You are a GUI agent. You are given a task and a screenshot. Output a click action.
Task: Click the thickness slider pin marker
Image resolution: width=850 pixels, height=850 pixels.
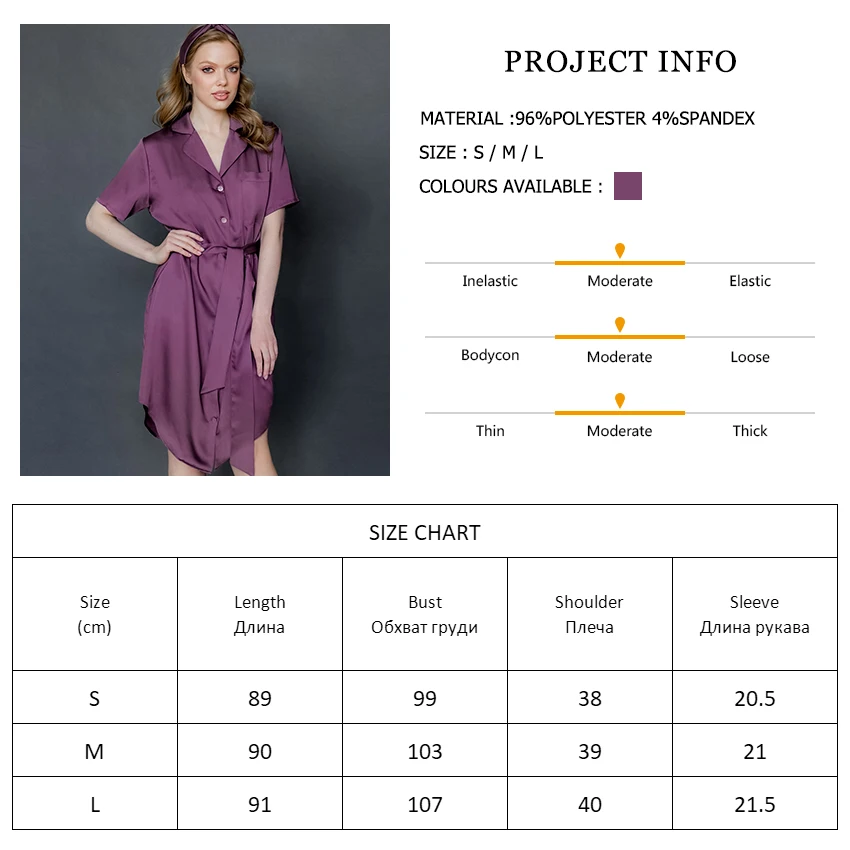(620, 400)
